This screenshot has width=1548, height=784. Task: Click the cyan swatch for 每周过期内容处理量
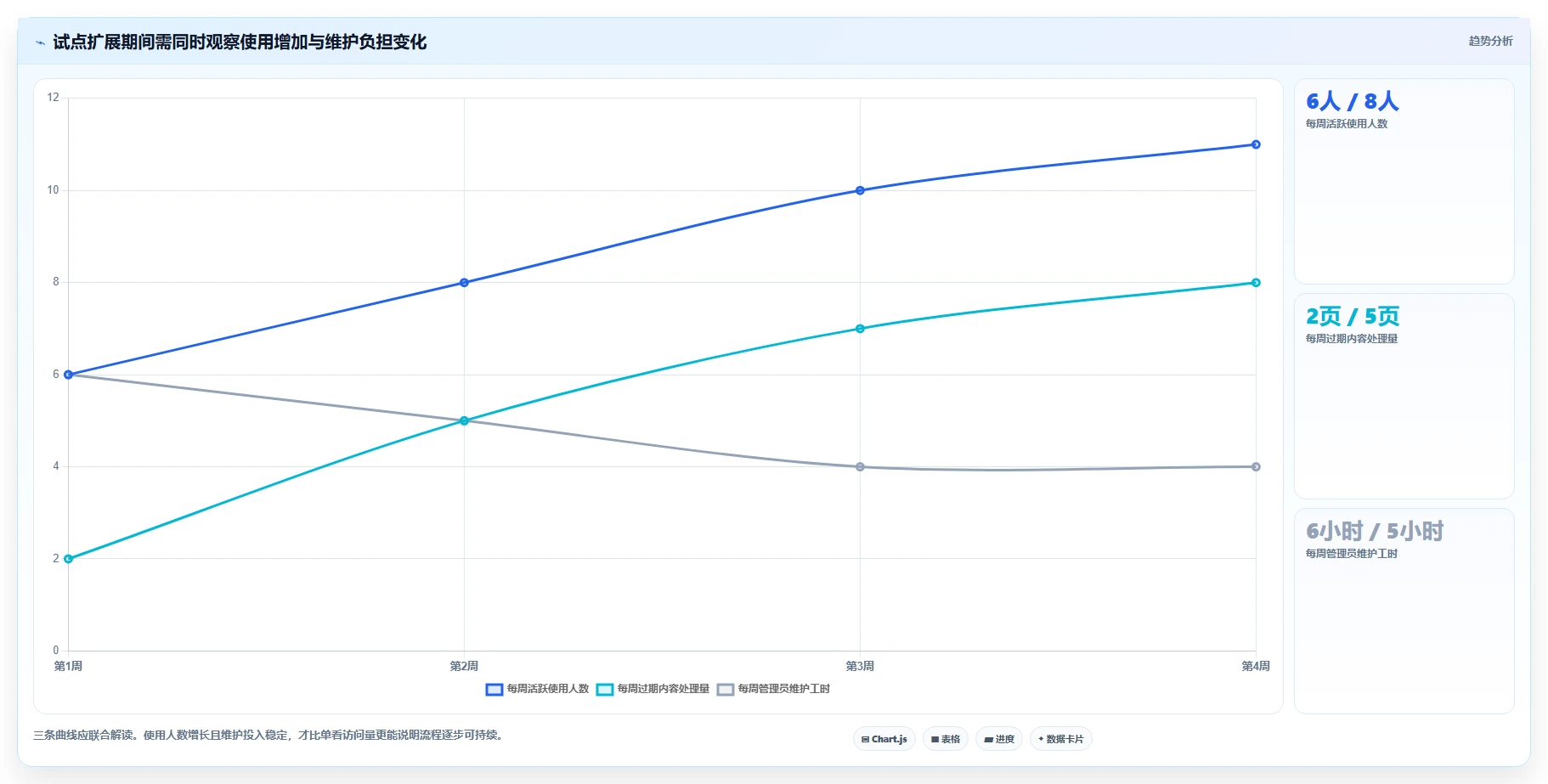[x=605, y=690]
